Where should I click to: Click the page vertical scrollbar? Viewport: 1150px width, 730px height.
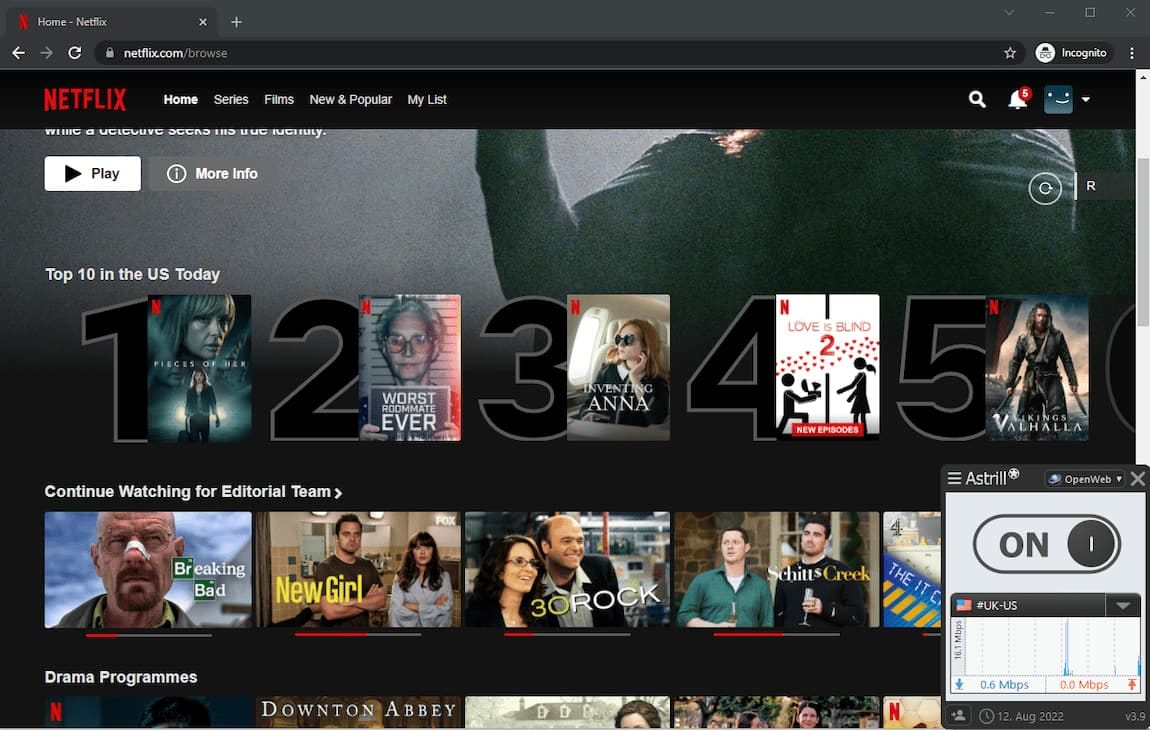click(1143, 242)
